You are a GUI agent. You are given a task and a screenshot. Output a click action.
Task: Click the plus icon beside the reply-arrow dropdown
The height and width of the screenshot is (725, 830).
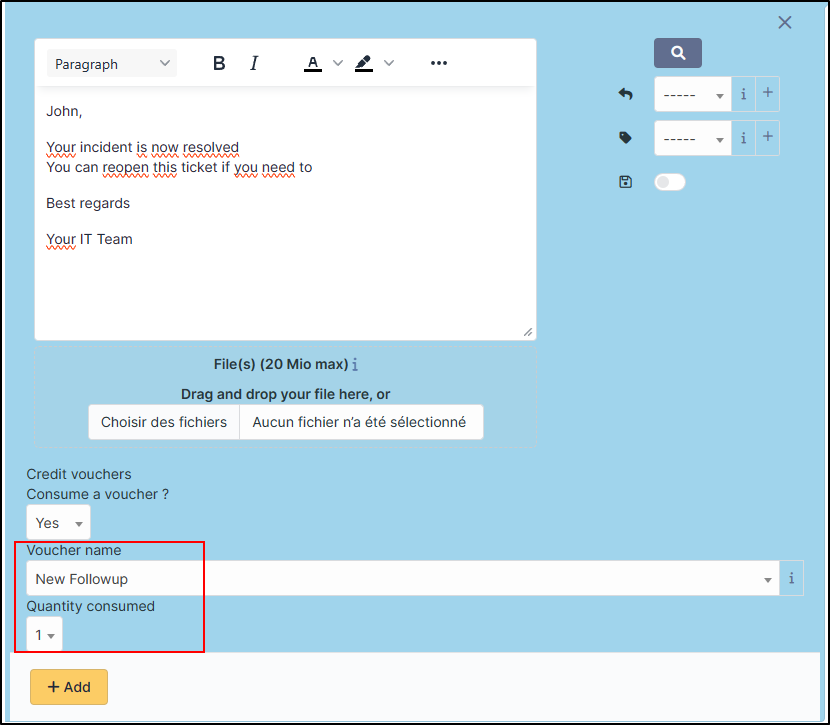(x=768, y=94)
